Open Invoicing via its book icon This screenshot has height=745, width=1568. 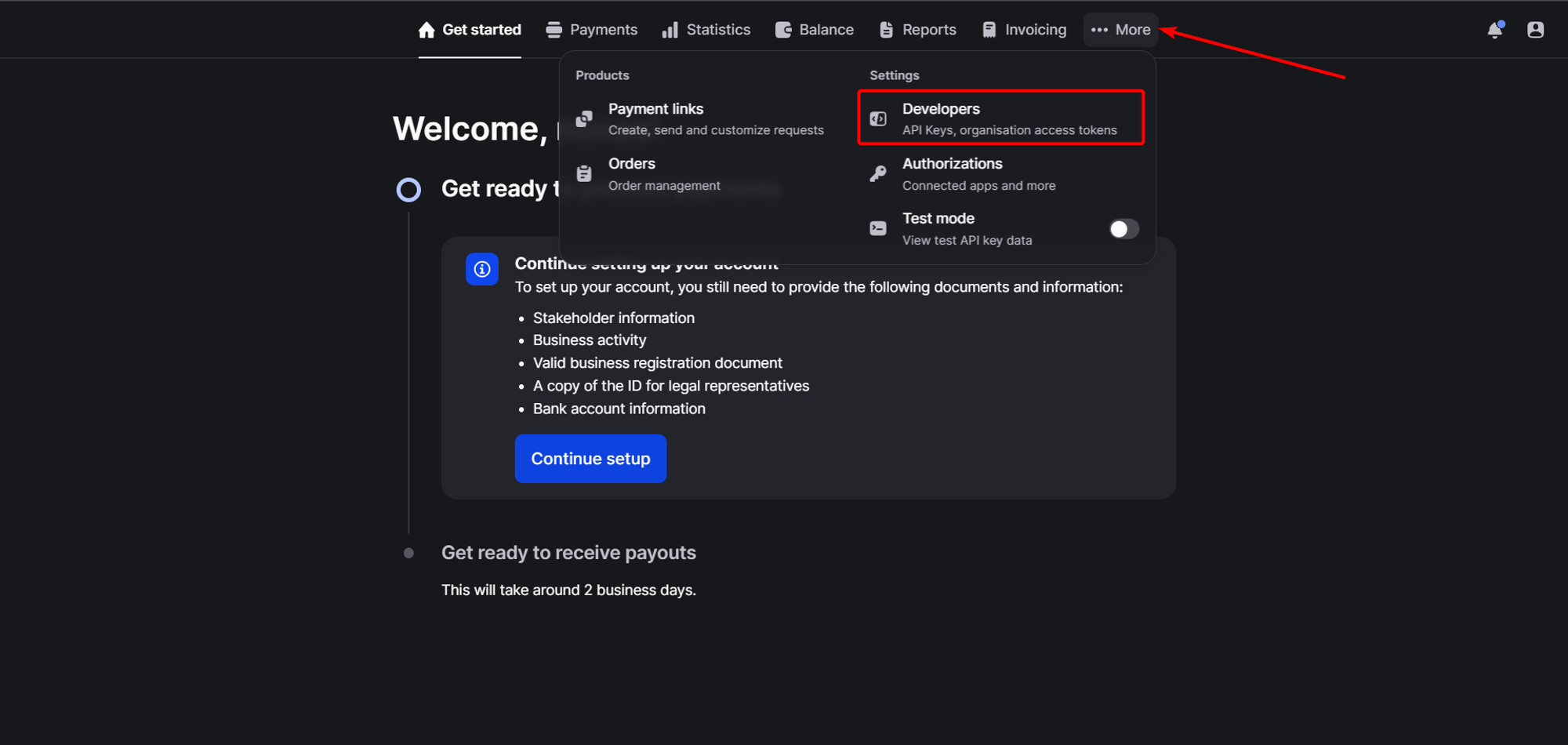coord(989,29)
